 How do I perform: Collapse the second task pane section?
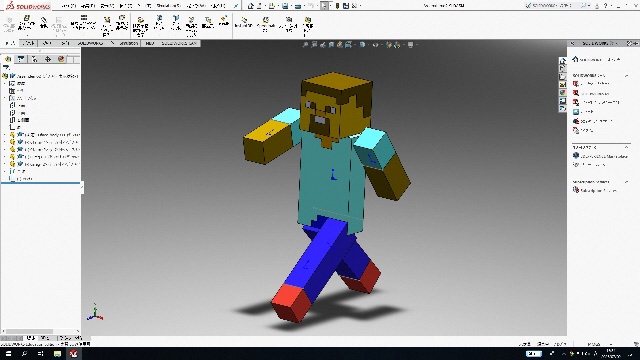pyautogui.click(x=626, y=147)
